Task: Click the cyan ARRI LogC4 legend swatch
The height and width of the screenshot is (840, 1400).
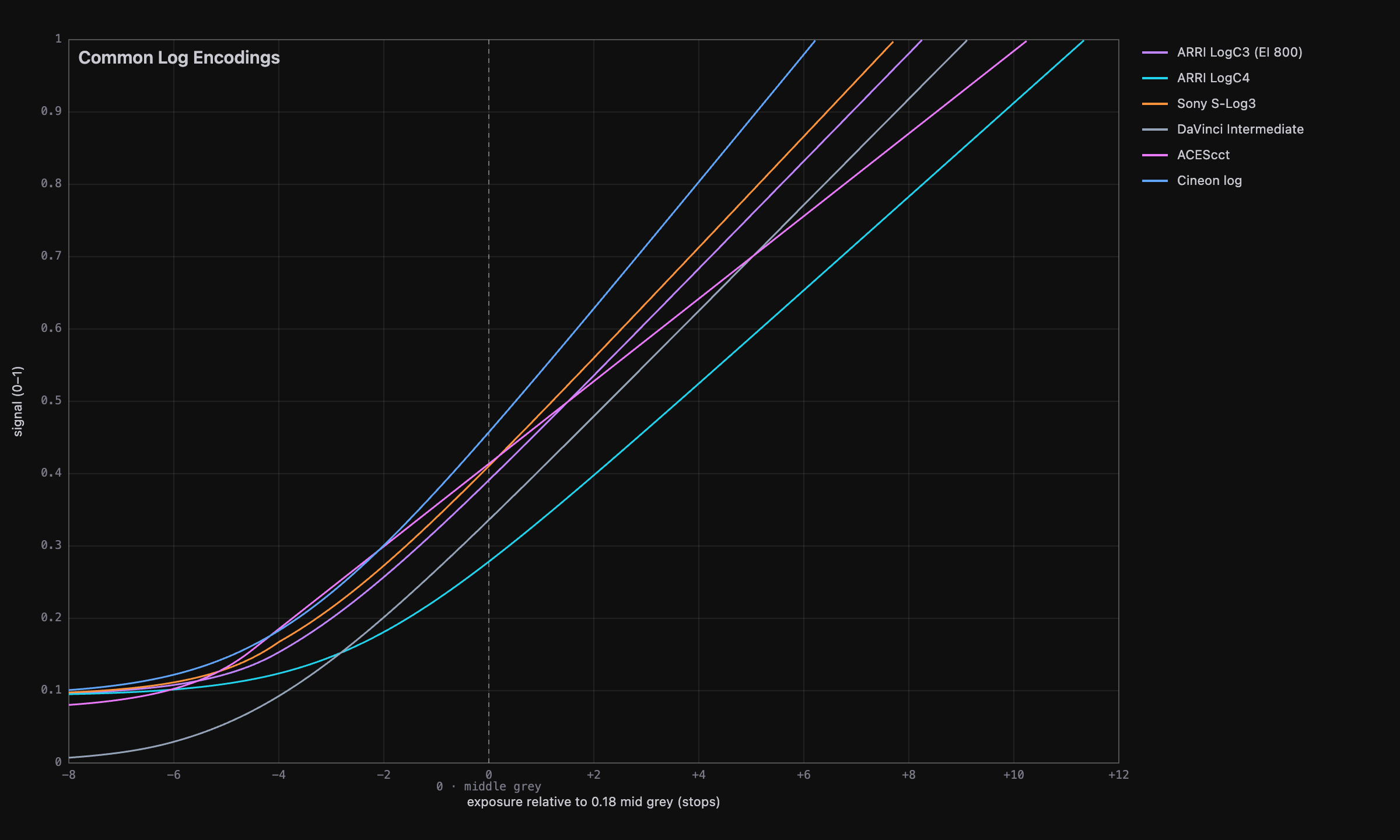Action: [x=1155, y=78]
